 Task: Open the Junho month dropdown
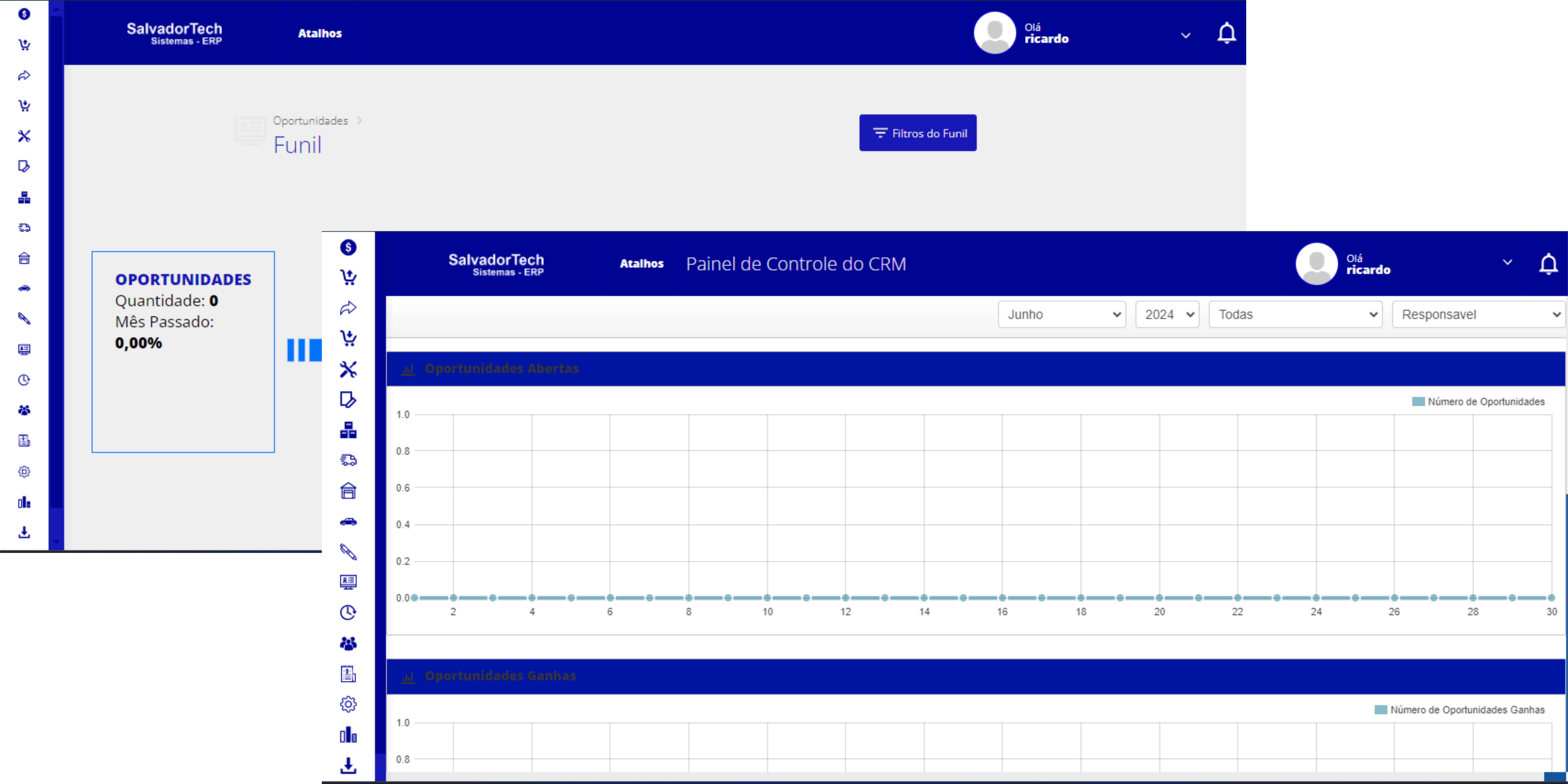[x=1062, y=314]
